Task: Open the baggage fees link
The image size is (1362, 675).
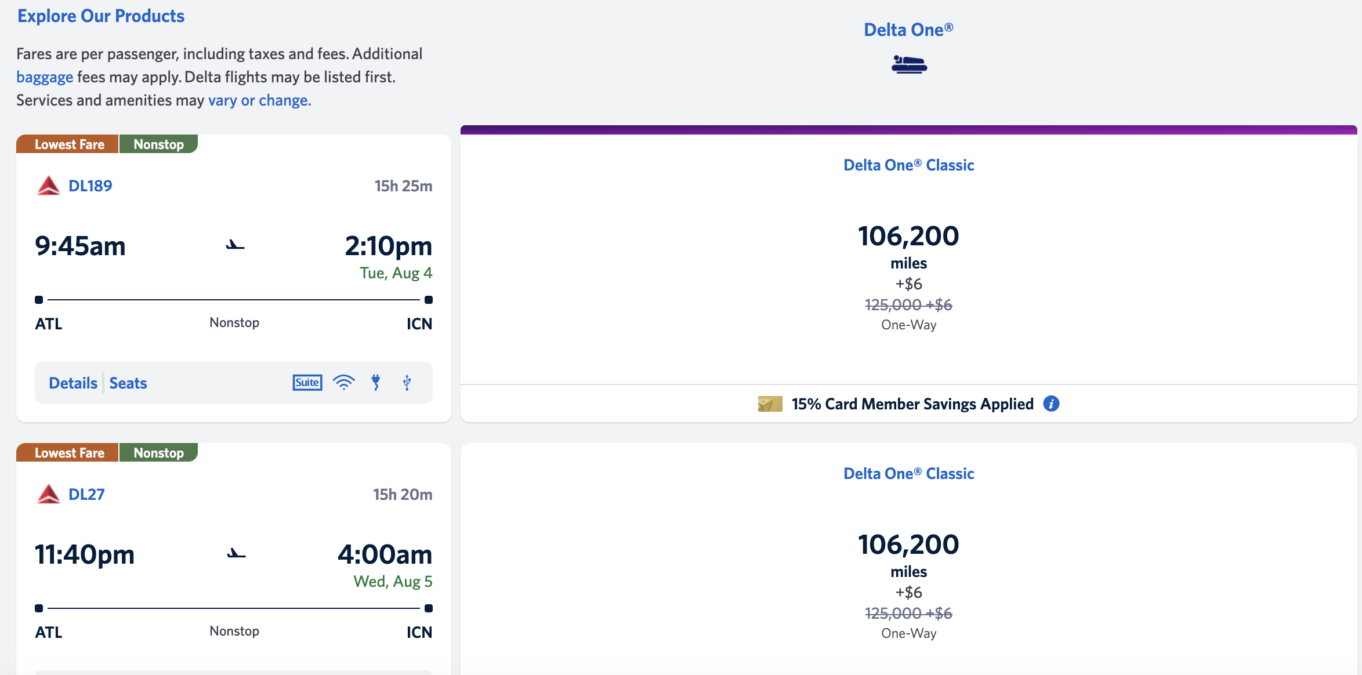Action: [44, 77]
